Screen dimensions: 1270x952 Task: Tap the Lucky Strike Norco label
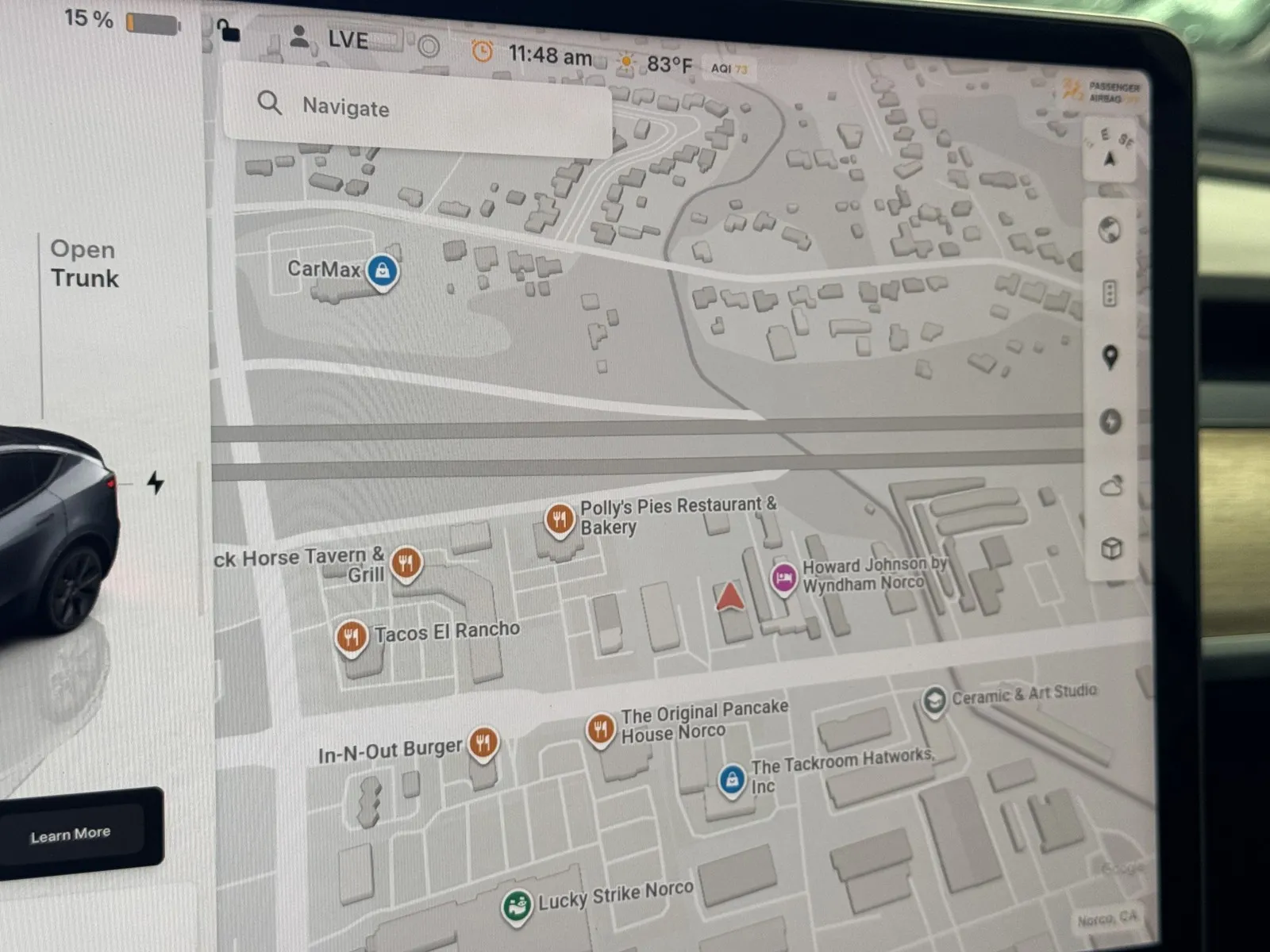pyautogui.click(x=616, y=895)
